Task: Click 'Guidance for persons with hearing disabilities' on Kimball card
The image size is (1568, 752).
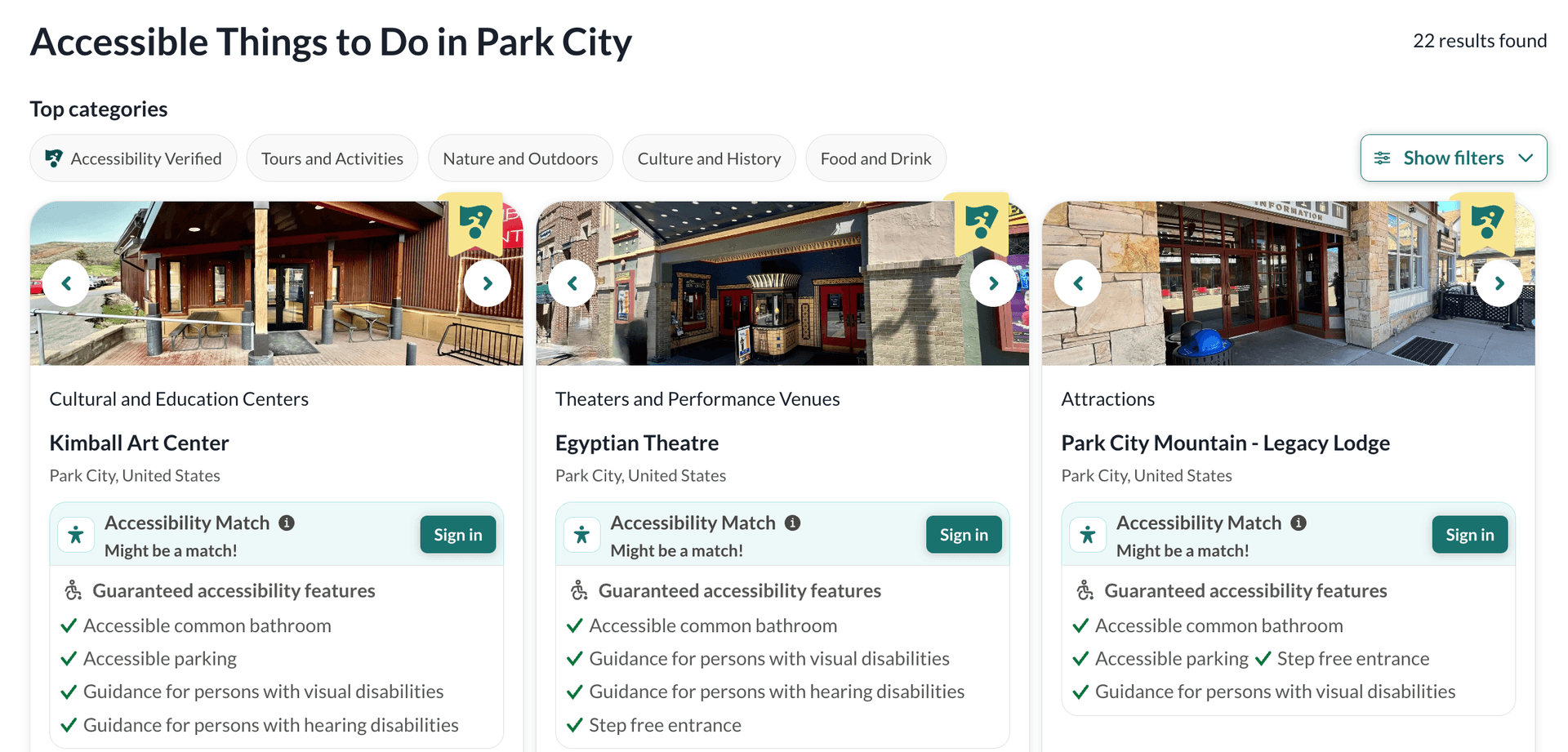Action: [271, 725]
